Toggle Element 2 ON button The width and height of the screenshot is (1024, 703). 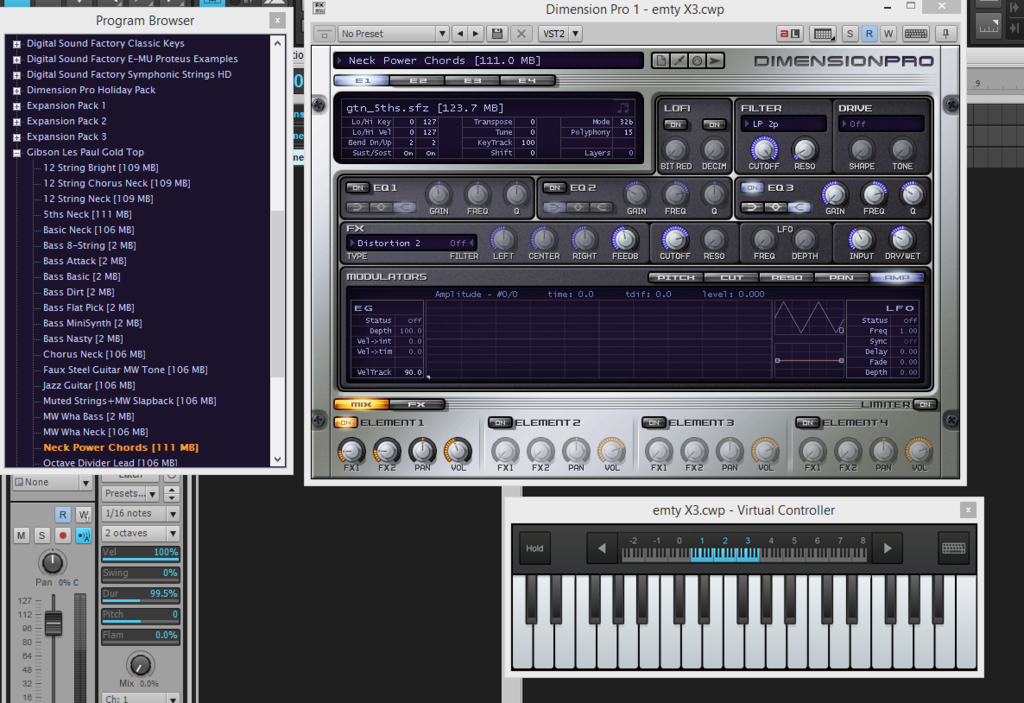coord(500,423)
